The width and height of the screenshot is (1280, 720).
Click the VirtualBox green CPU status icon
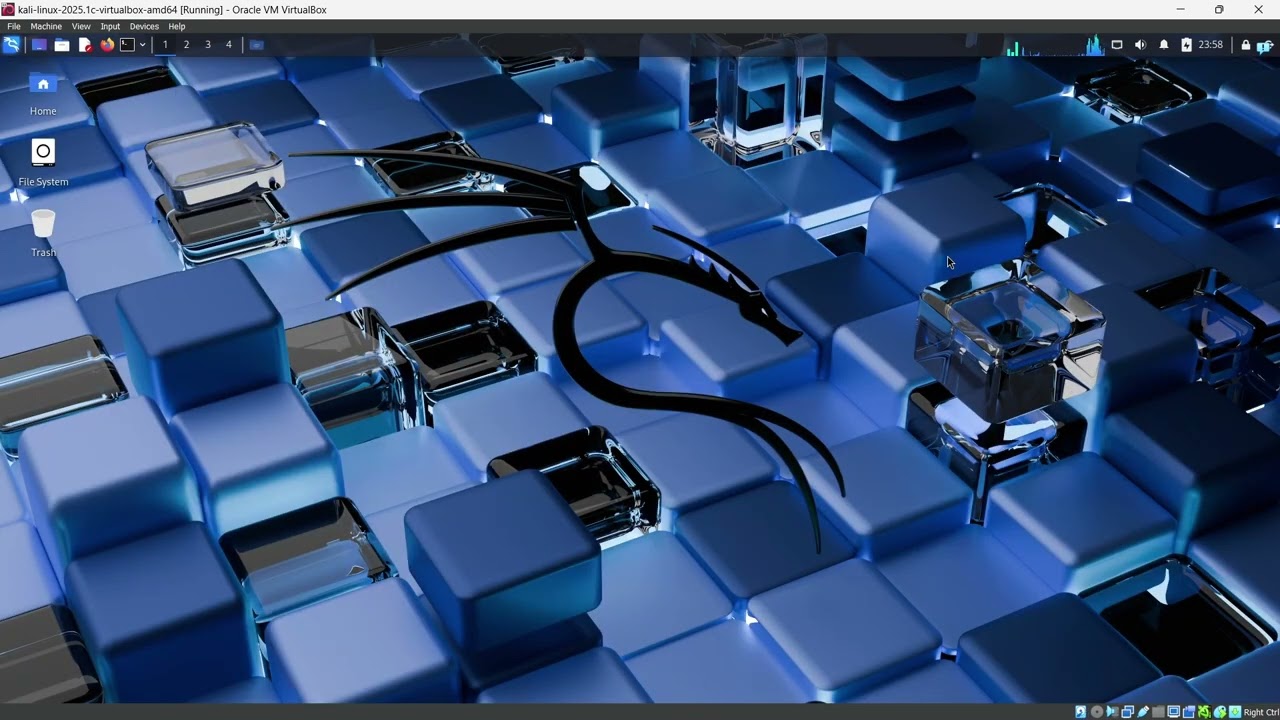click(1204, 712)
